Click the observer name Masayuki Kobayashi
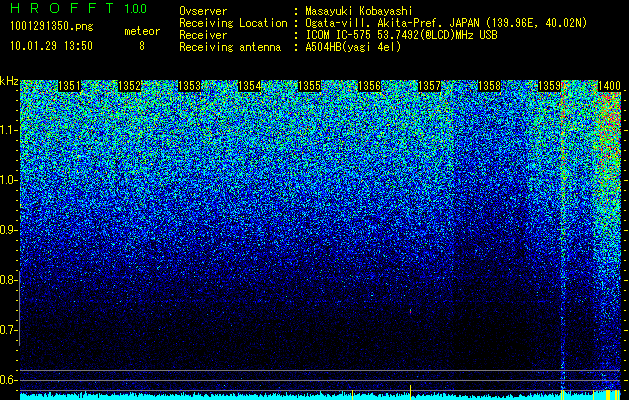The height and width of the screenshot is (400, 629). pyautogui.click(x=359, y=12)
